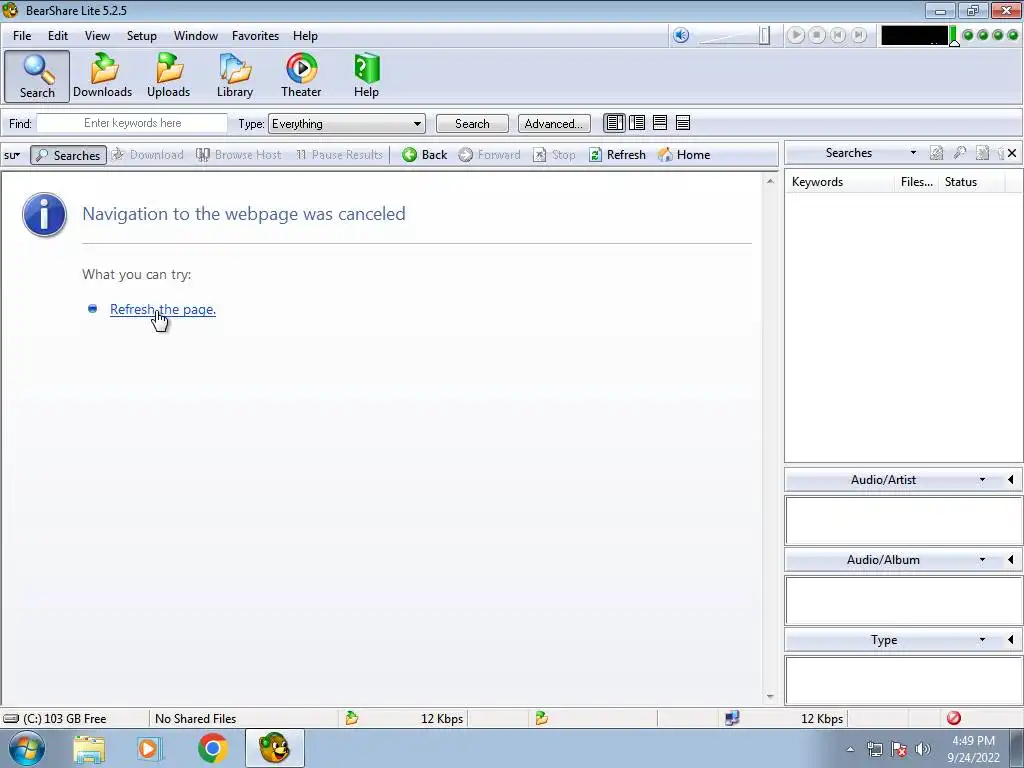The height and width of the screenshot is (768, 1024).
Task: Open the Help book icon in the toolbar
Action: click(366, 76)
